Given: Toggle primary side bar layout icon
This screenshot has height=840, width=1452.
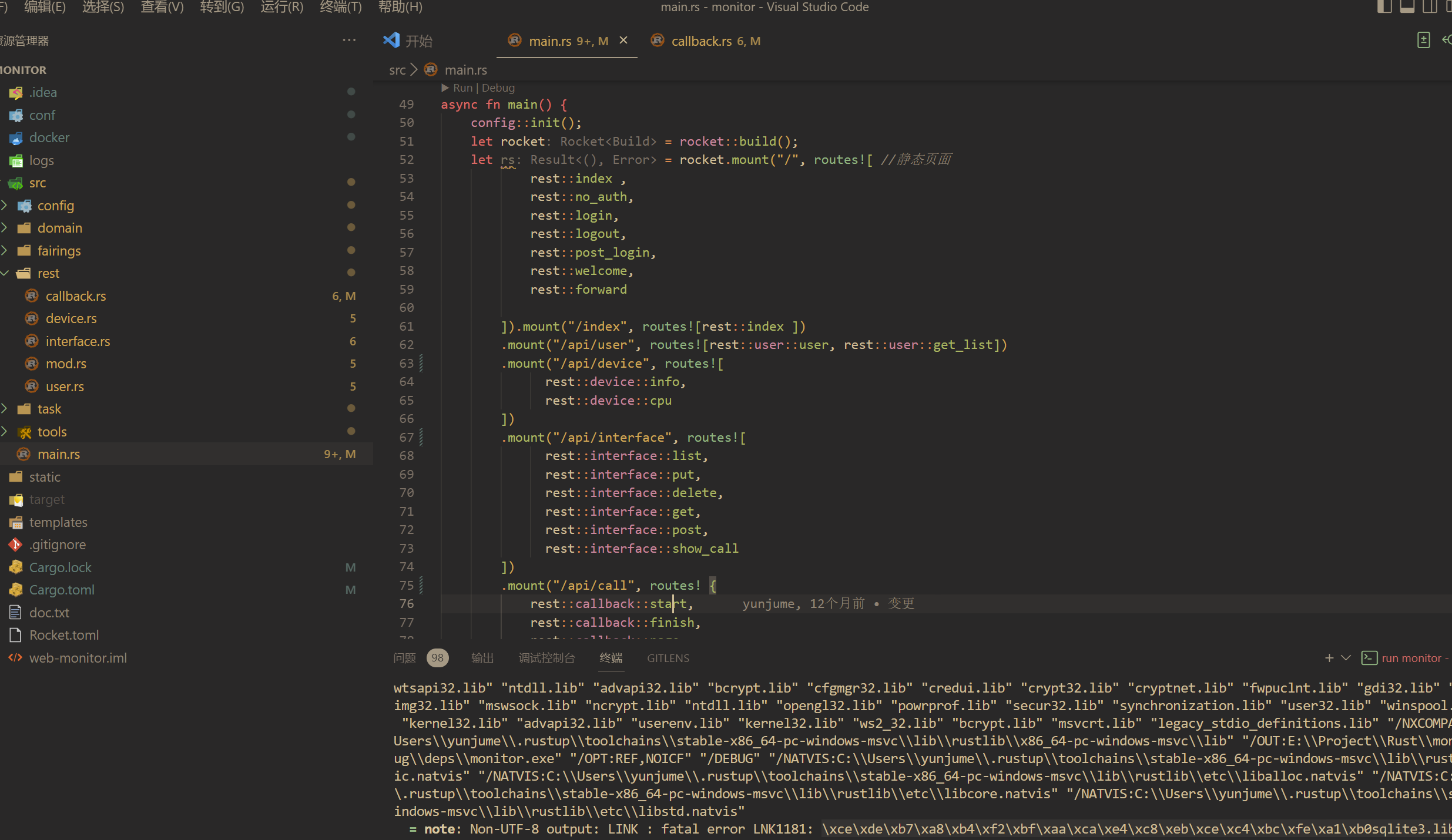Looking at the screenshot, I should tap(1384, 7).
